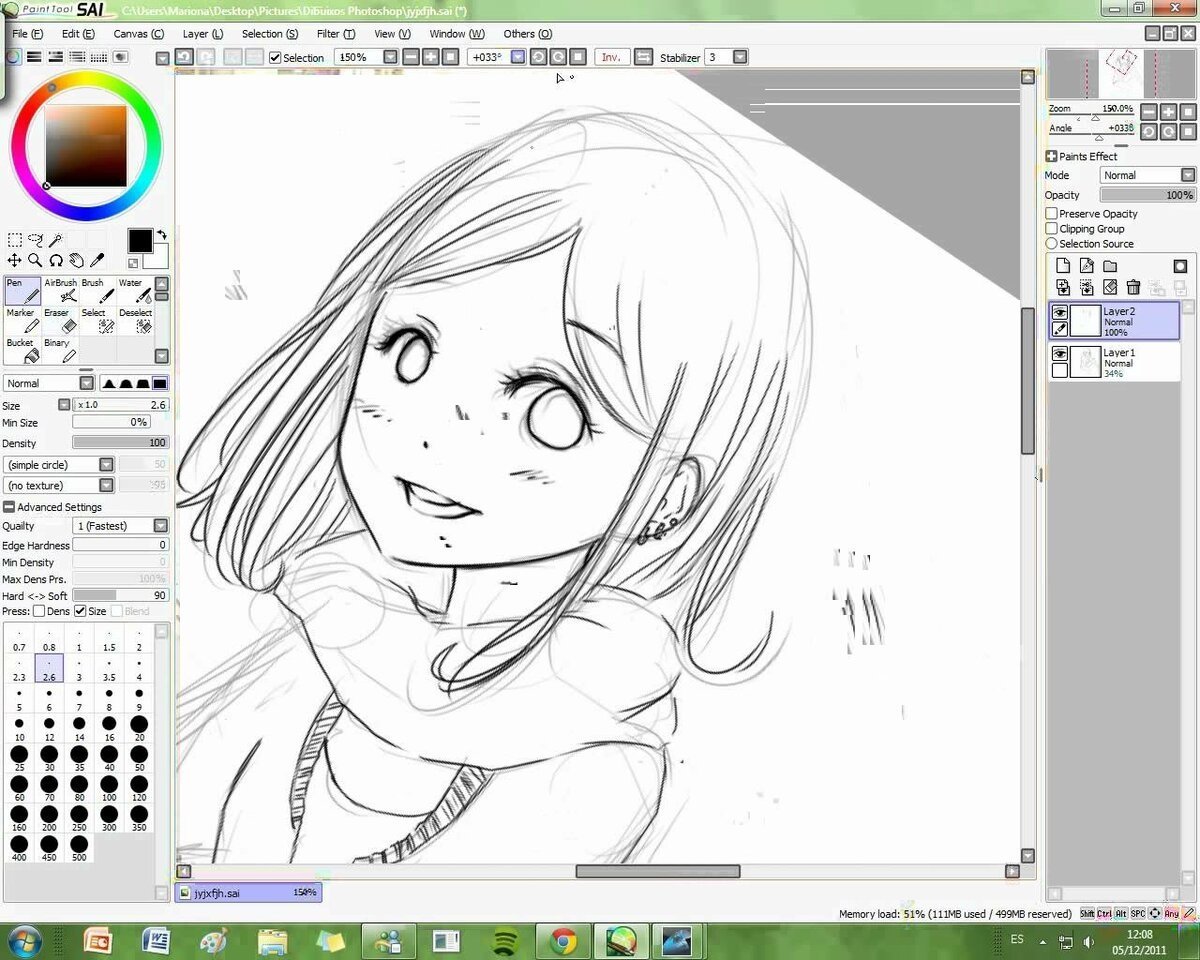Pick the Bucket fill tool
Screen dimensions: 1200x960
tap(24, 351)
